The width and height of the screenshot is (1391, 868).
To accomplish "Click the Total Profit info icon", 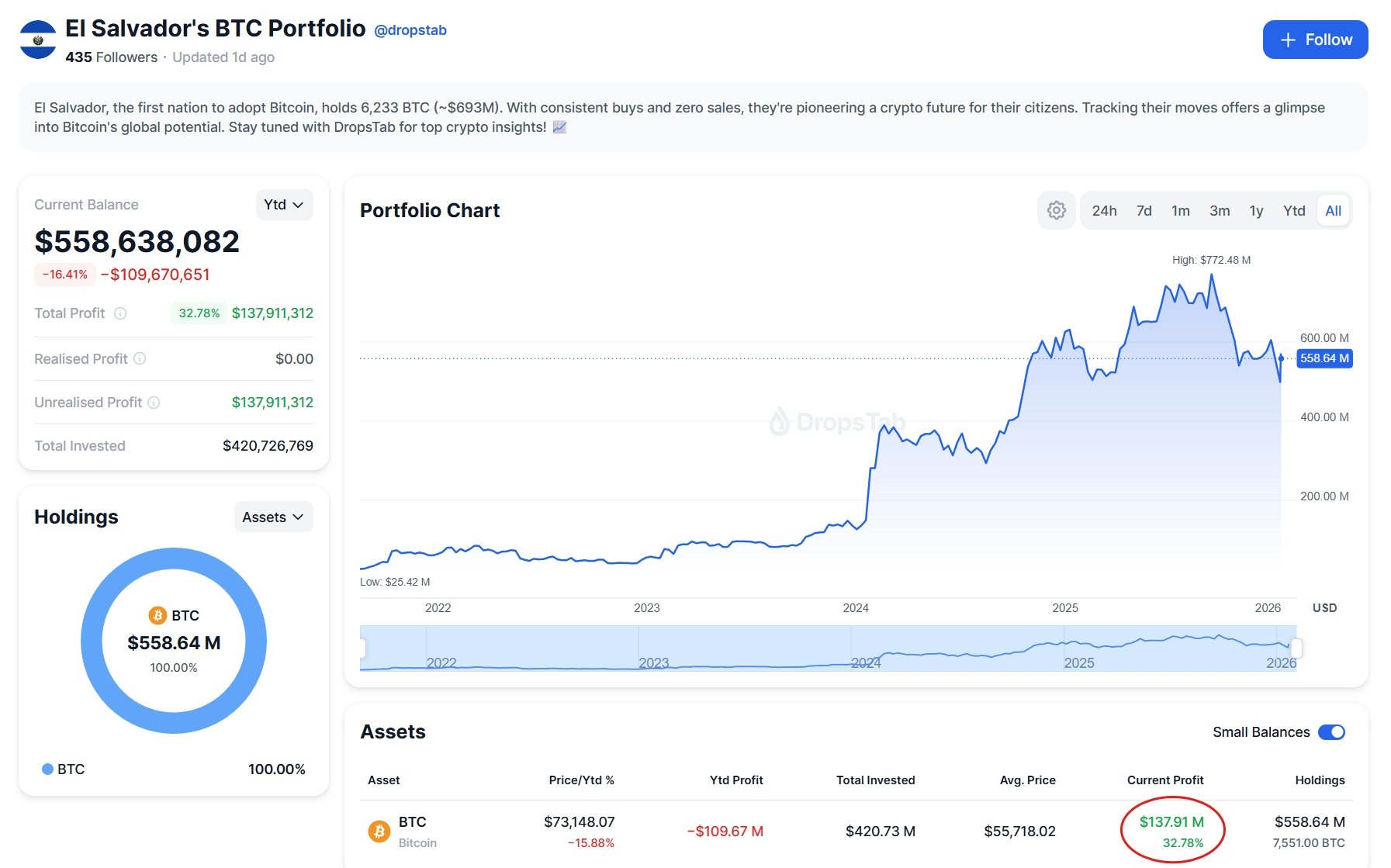I will [x=120, y=313].
